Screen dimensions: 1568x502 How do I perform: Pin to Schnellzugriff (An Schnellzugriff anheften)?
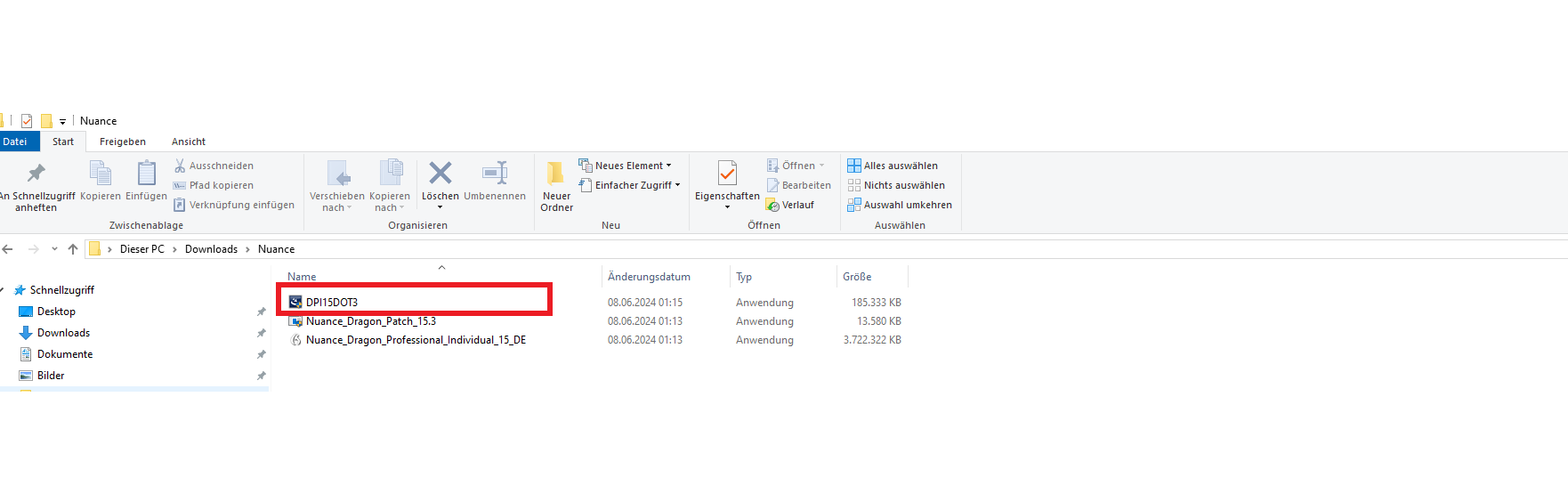click(36, 187)
